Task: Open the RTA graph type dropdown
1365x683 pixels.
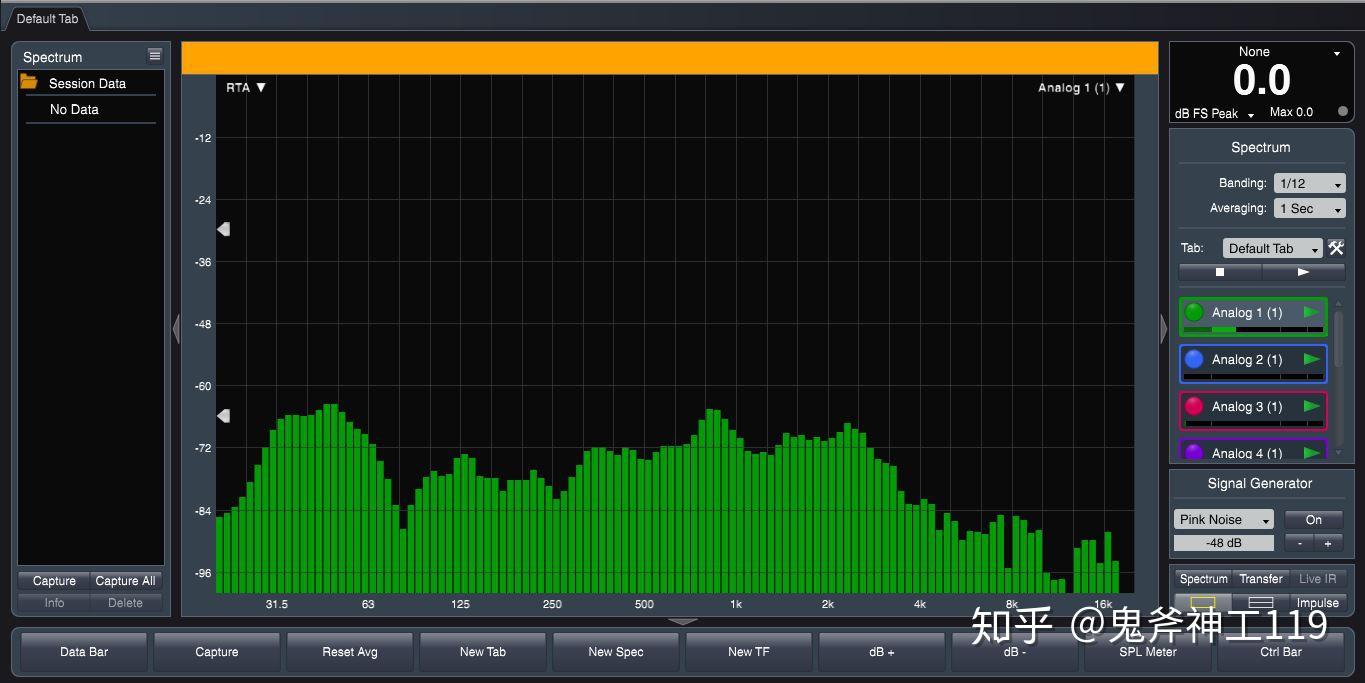Action: [246, 87]
